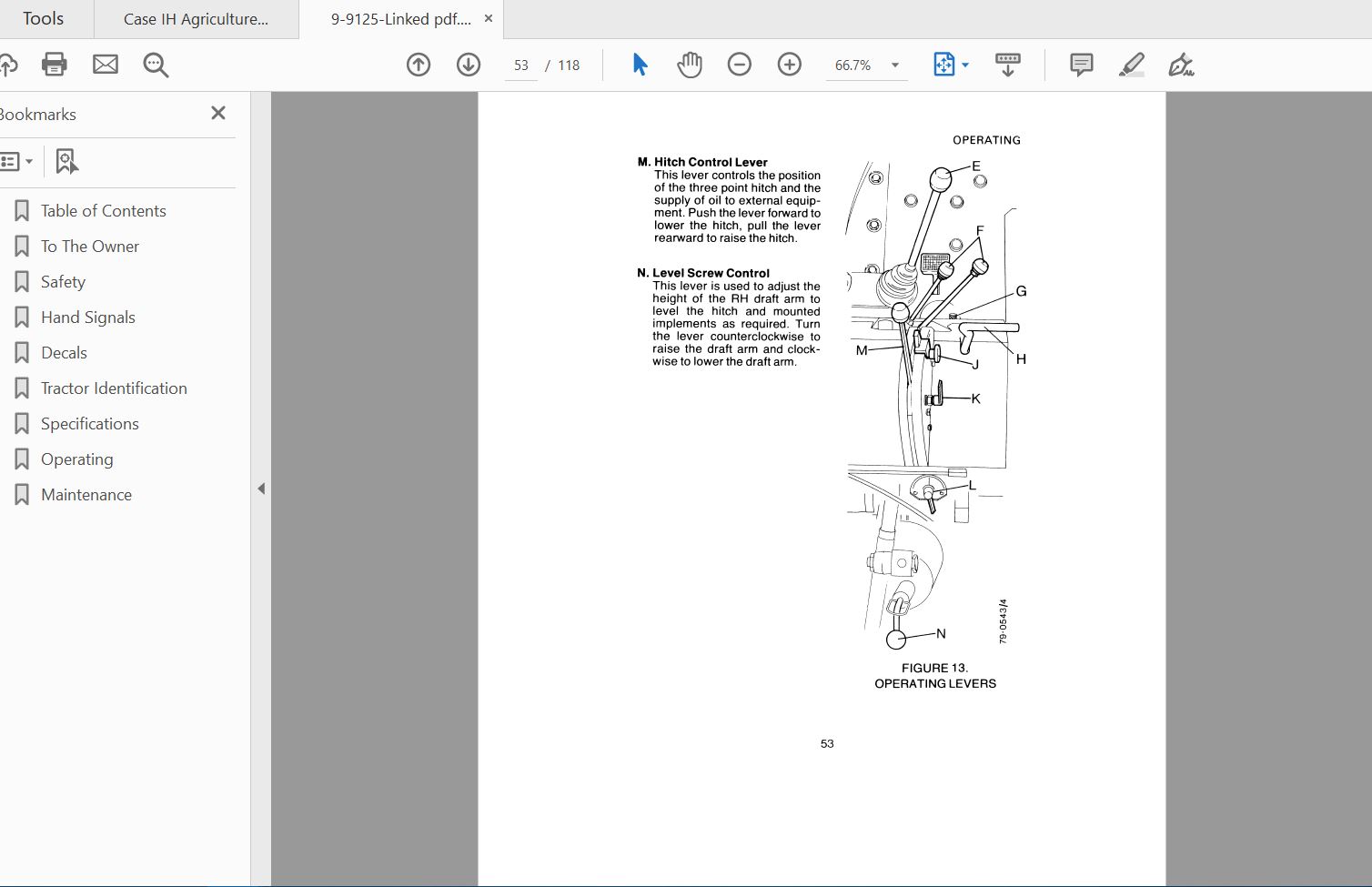Screen dimensions: 1372x887
Task: Go to previous page using up arrow
Action: tap(419, 65)
